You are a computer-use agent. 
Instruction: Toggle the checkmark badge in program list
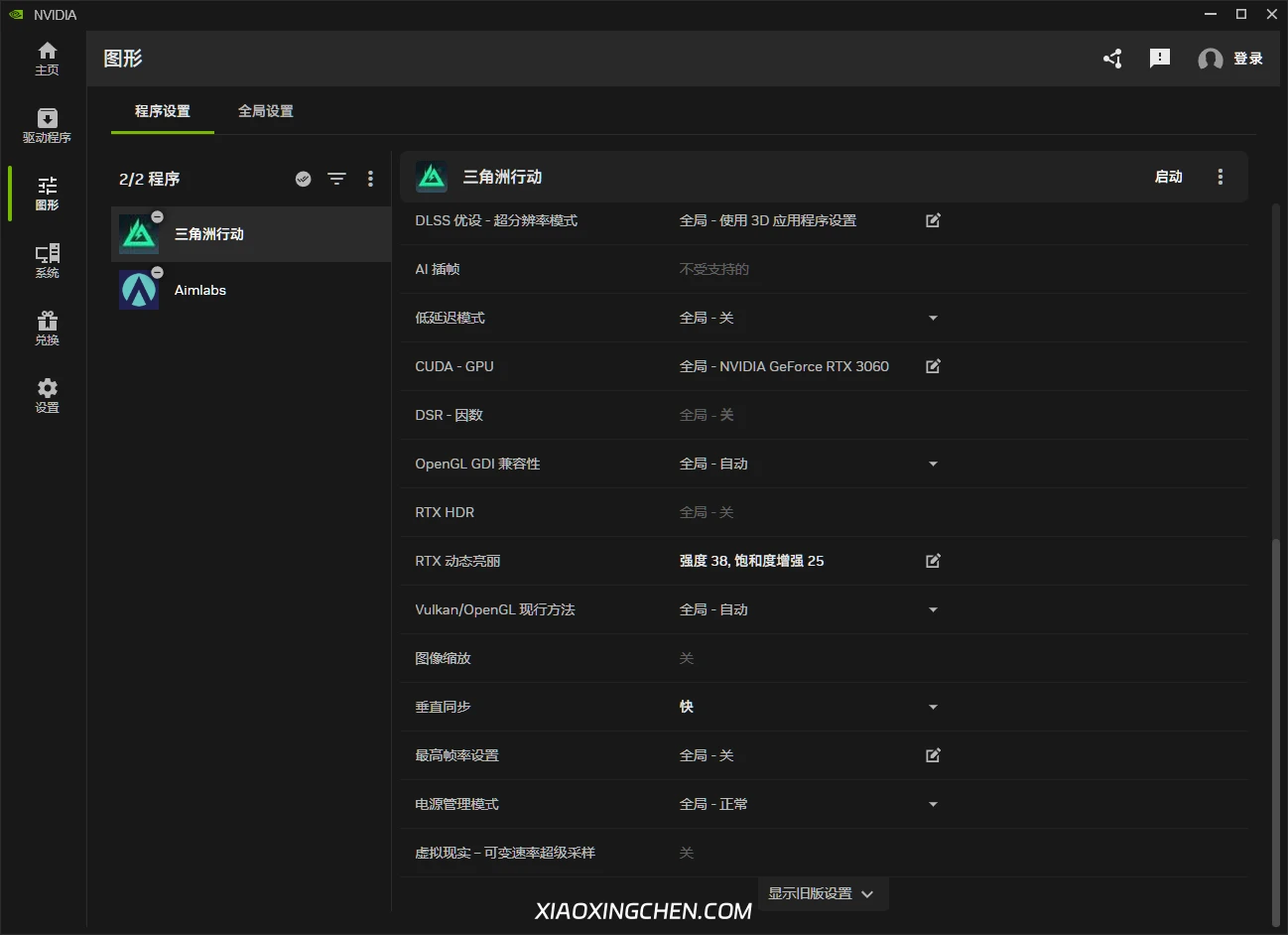click(x=304, y=179)
